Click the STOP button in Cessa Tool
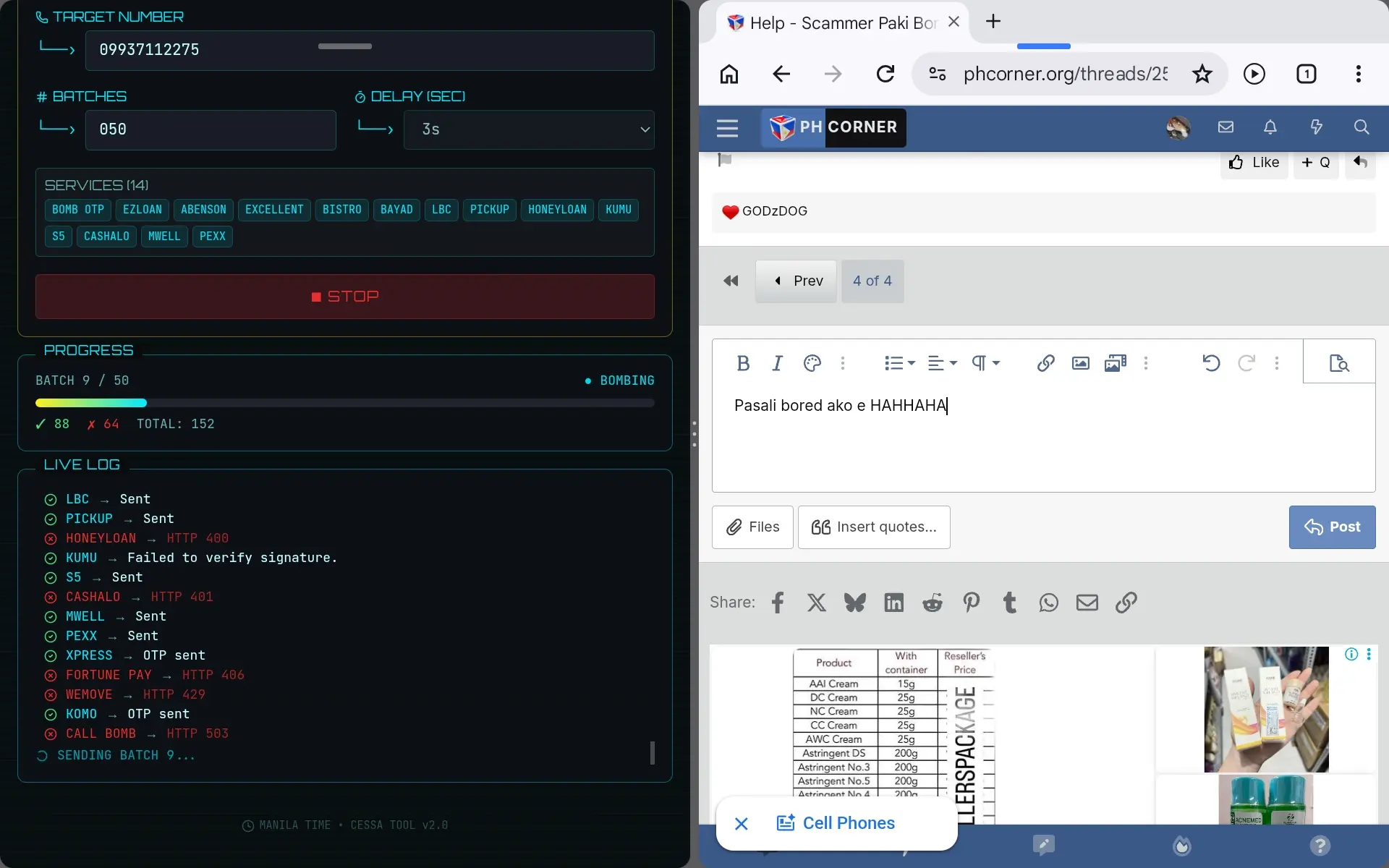The width and height of the screenshot is (1389, 868). [345, 297]
